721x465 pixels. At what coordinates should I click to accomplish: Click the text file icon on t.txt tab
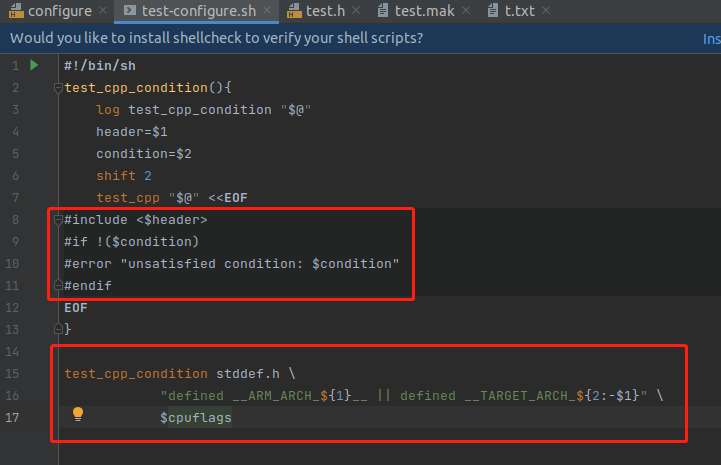(x=492, y=10)
